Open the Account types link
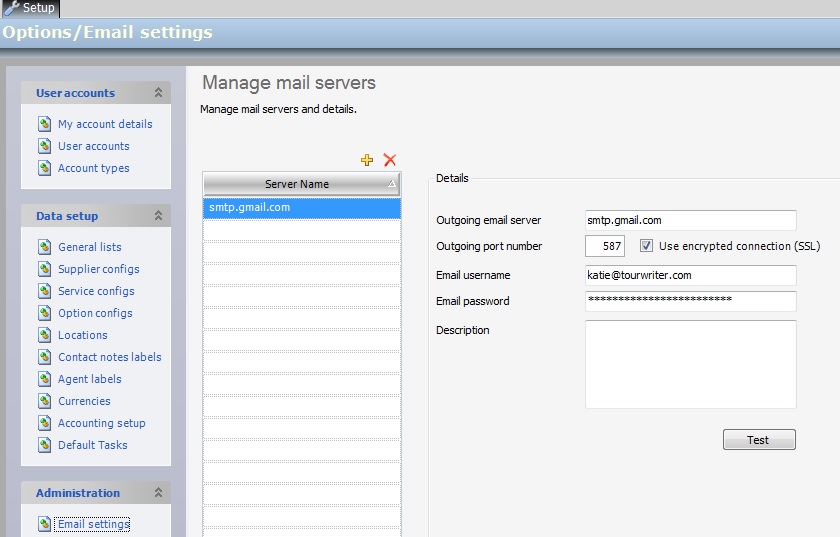840x537 pixels. click(93, 168)
